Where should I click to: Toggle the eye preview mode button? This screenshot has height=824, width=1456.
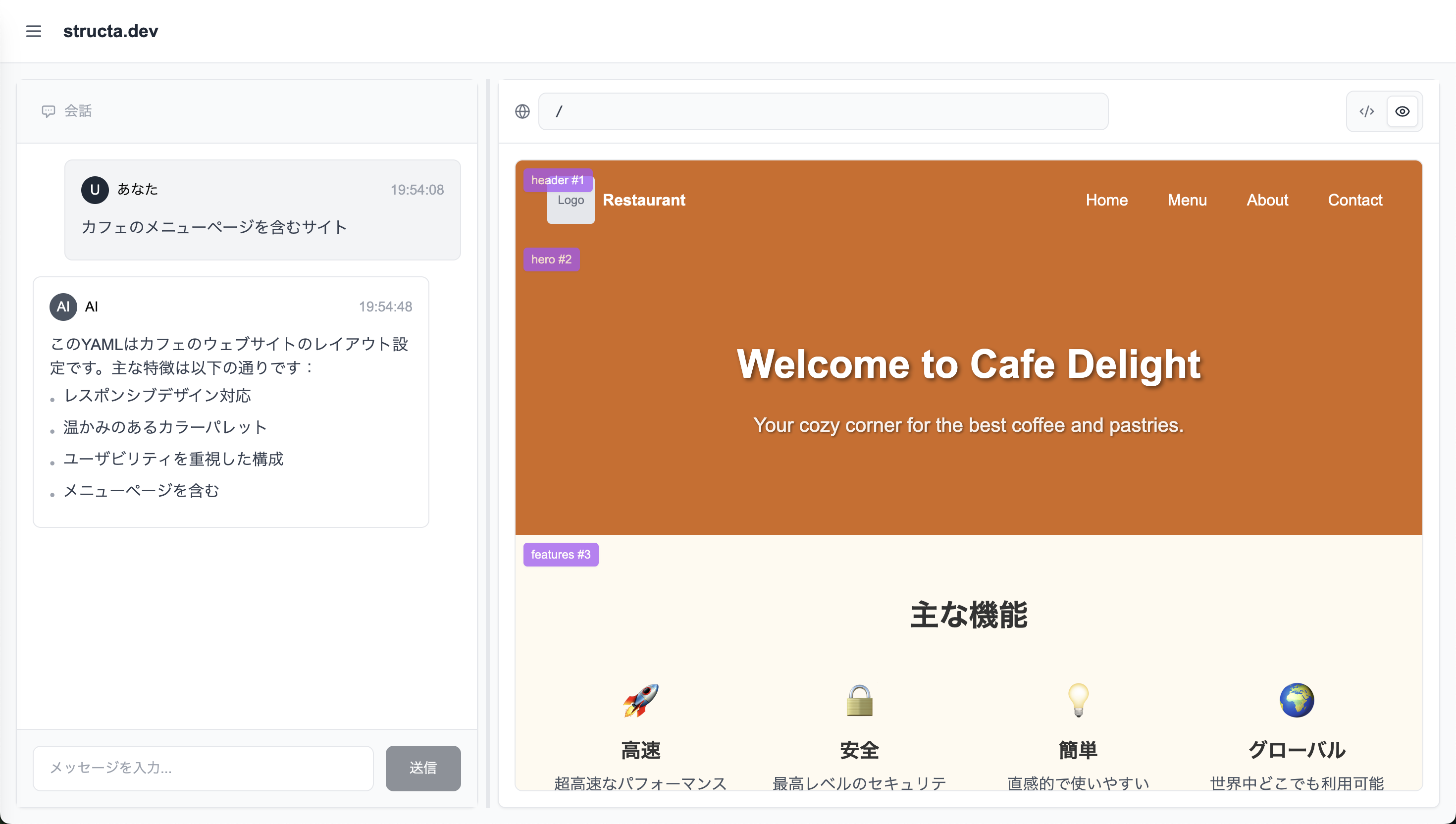pyautogui.click(x=1402, y=111)
